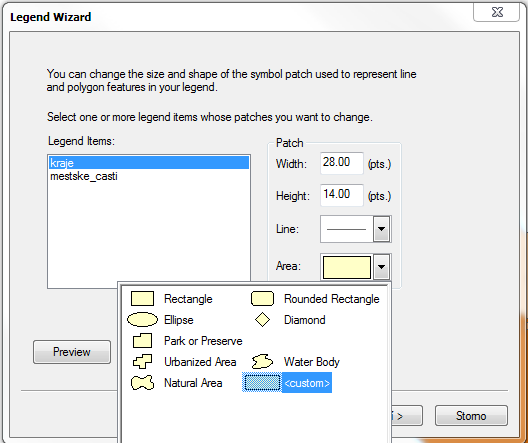Choose the Rectangle patch shape
The image size is (528, 443).
pyautogui.click(x=171, y=299)
